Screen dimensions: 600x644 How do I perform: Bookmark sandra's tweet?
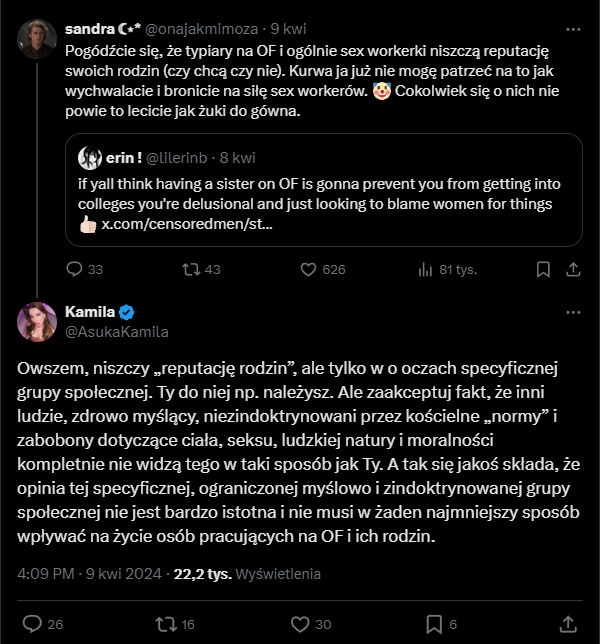coord(543,269)
